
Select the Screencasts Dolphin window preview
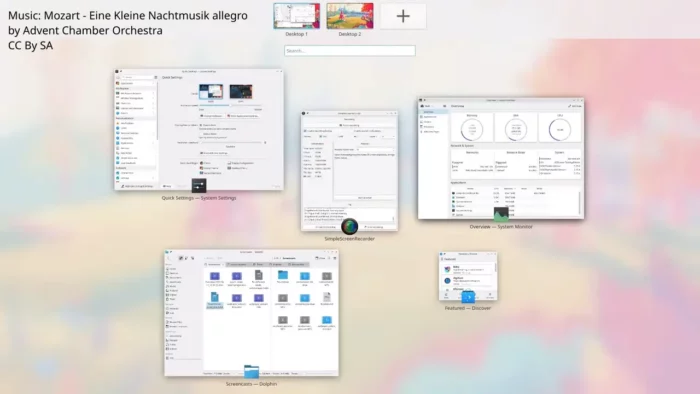(251, 313)
